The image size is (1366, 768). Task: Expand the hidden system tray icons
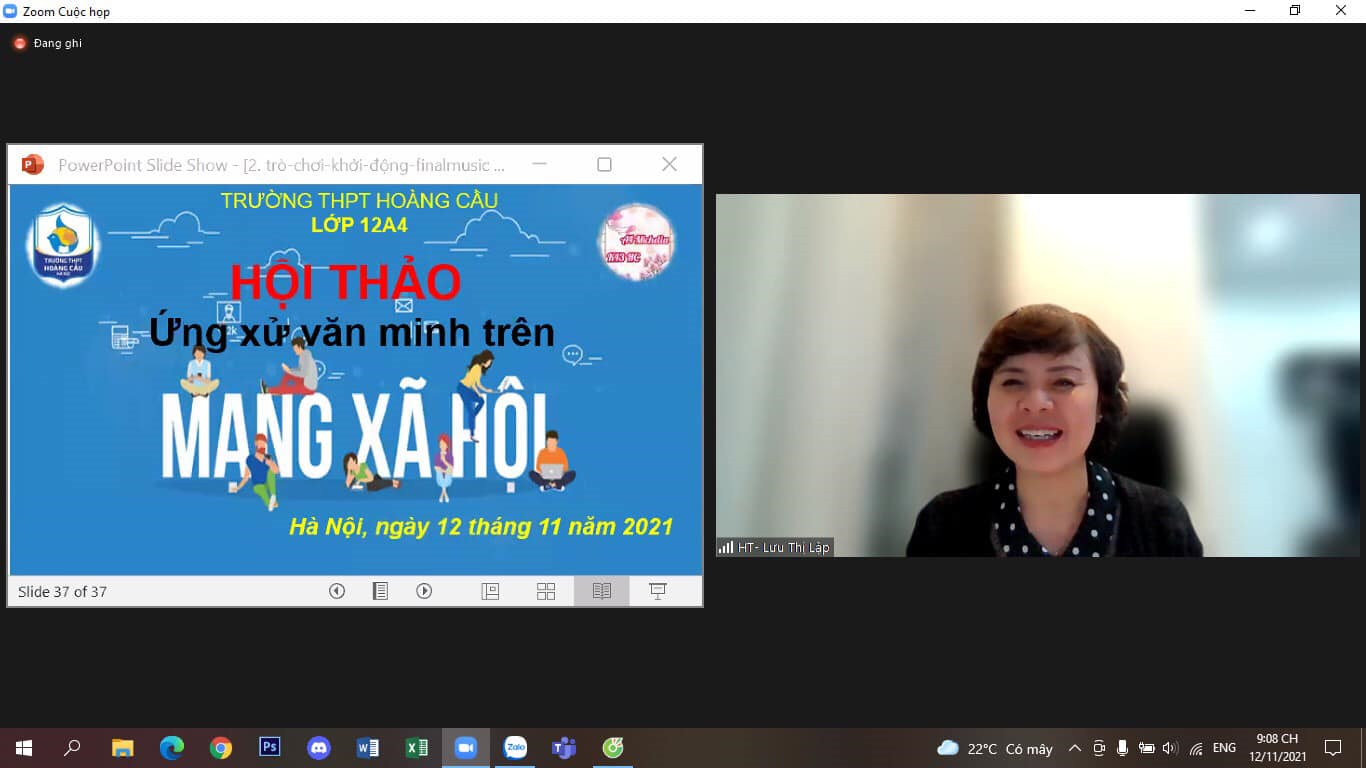click(1075, 748)
